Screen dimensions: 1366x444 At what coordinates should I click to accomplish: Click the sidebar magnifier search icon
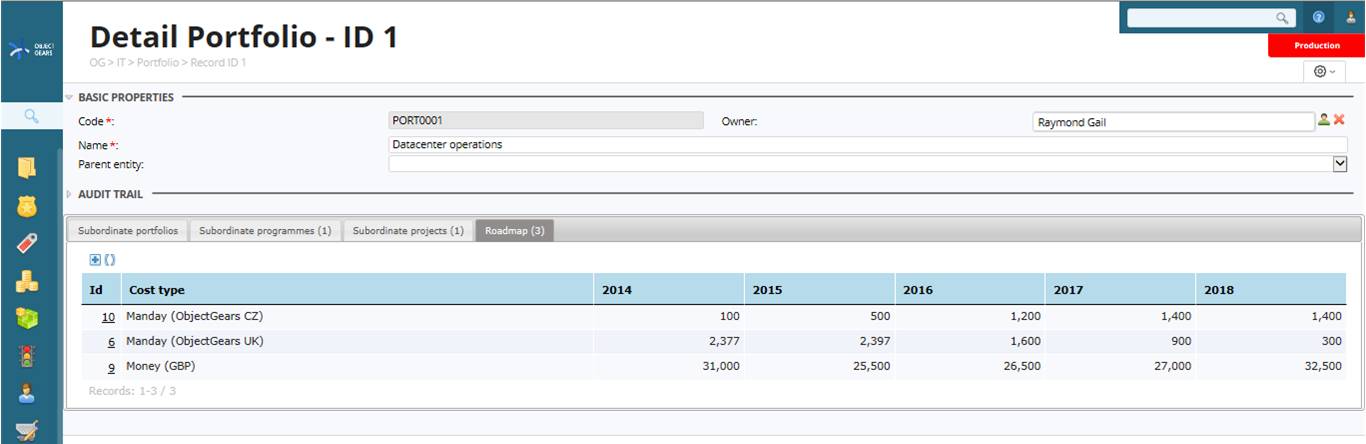point(31,116)
